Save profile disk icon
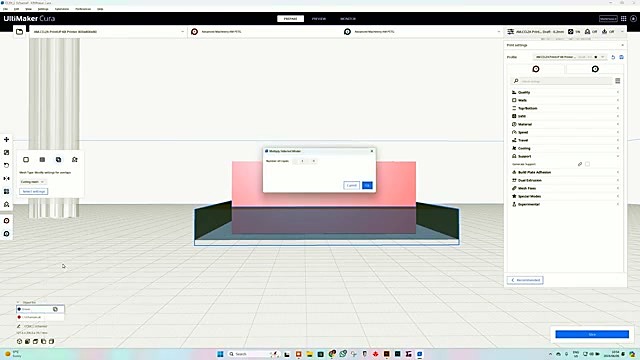The height and width of the screenshot is (360, 640). click(622, 57)
